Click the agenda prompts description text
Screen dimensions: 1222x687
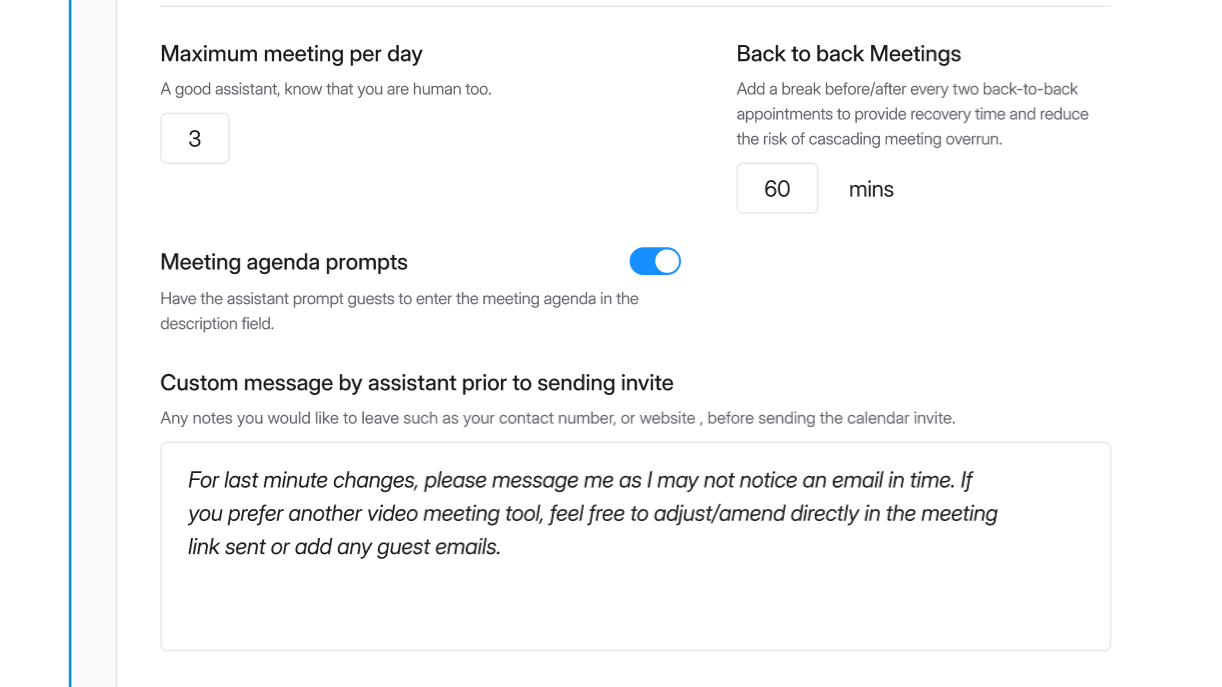(399, 310)
